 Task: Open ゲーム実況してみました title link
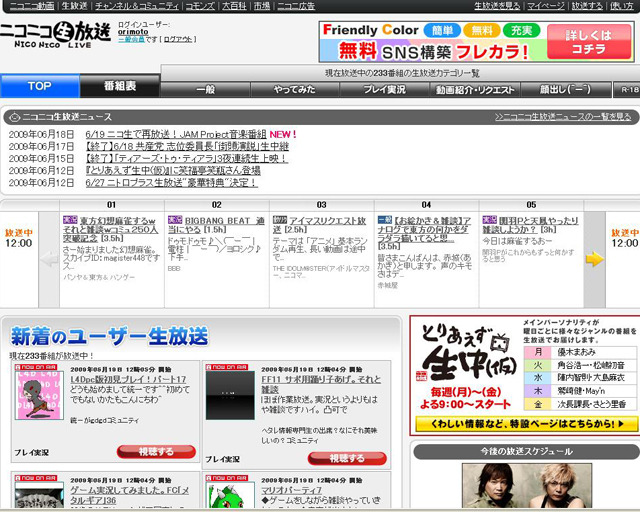pyautogui.click(x=129, y=494)
